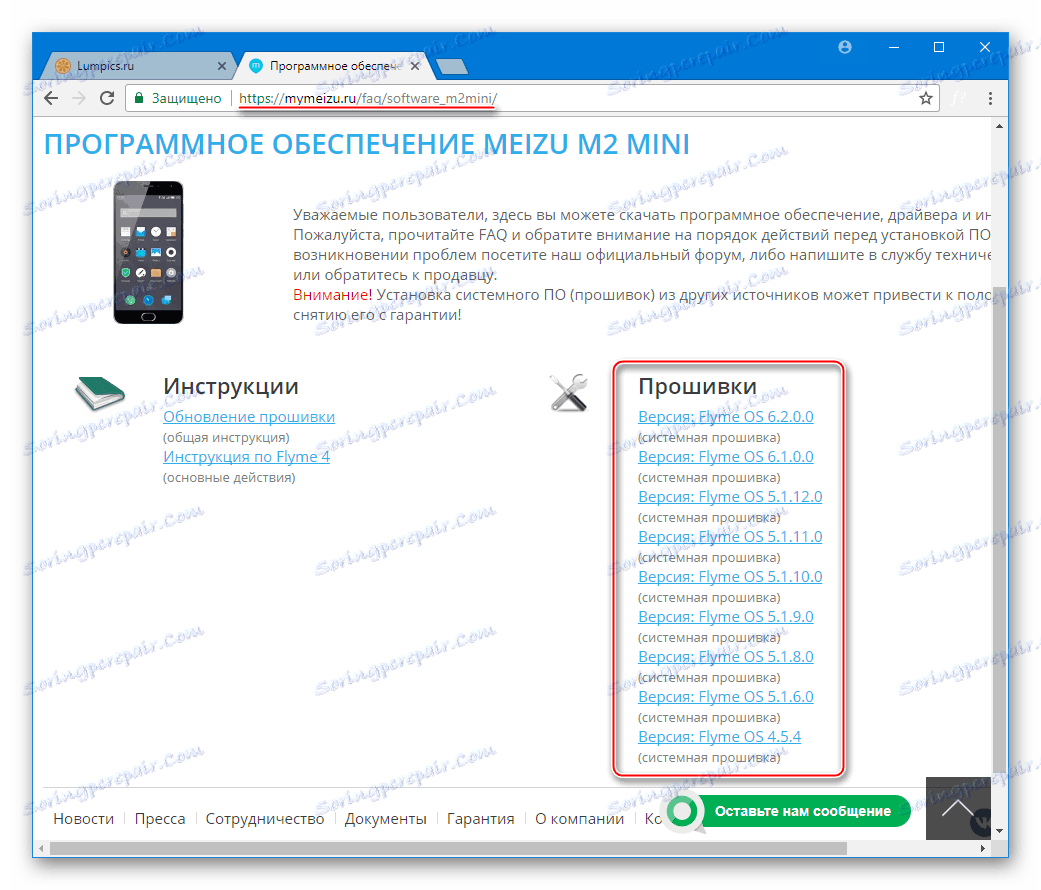Click the Оставьте нам сообщение button
The image size is (1041, 890).
802,811
